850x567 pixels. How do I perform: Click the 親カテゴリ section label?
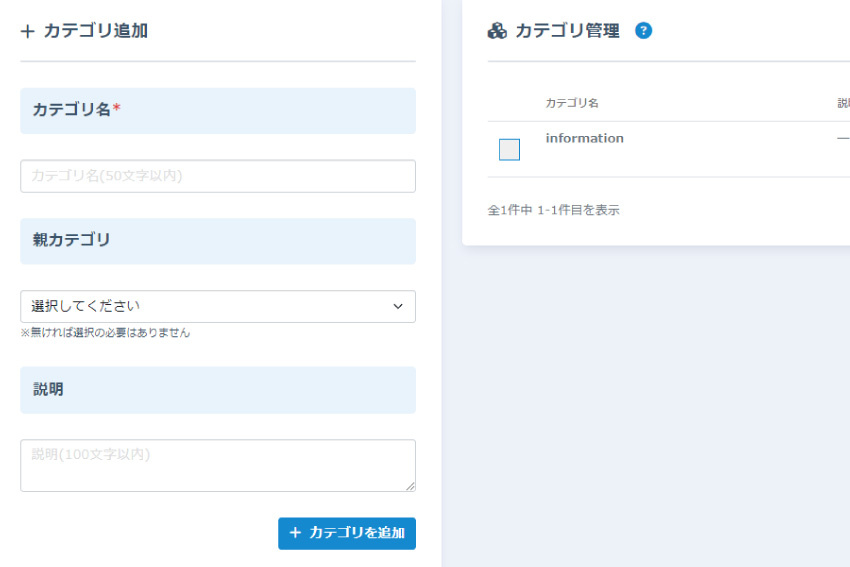71,240
